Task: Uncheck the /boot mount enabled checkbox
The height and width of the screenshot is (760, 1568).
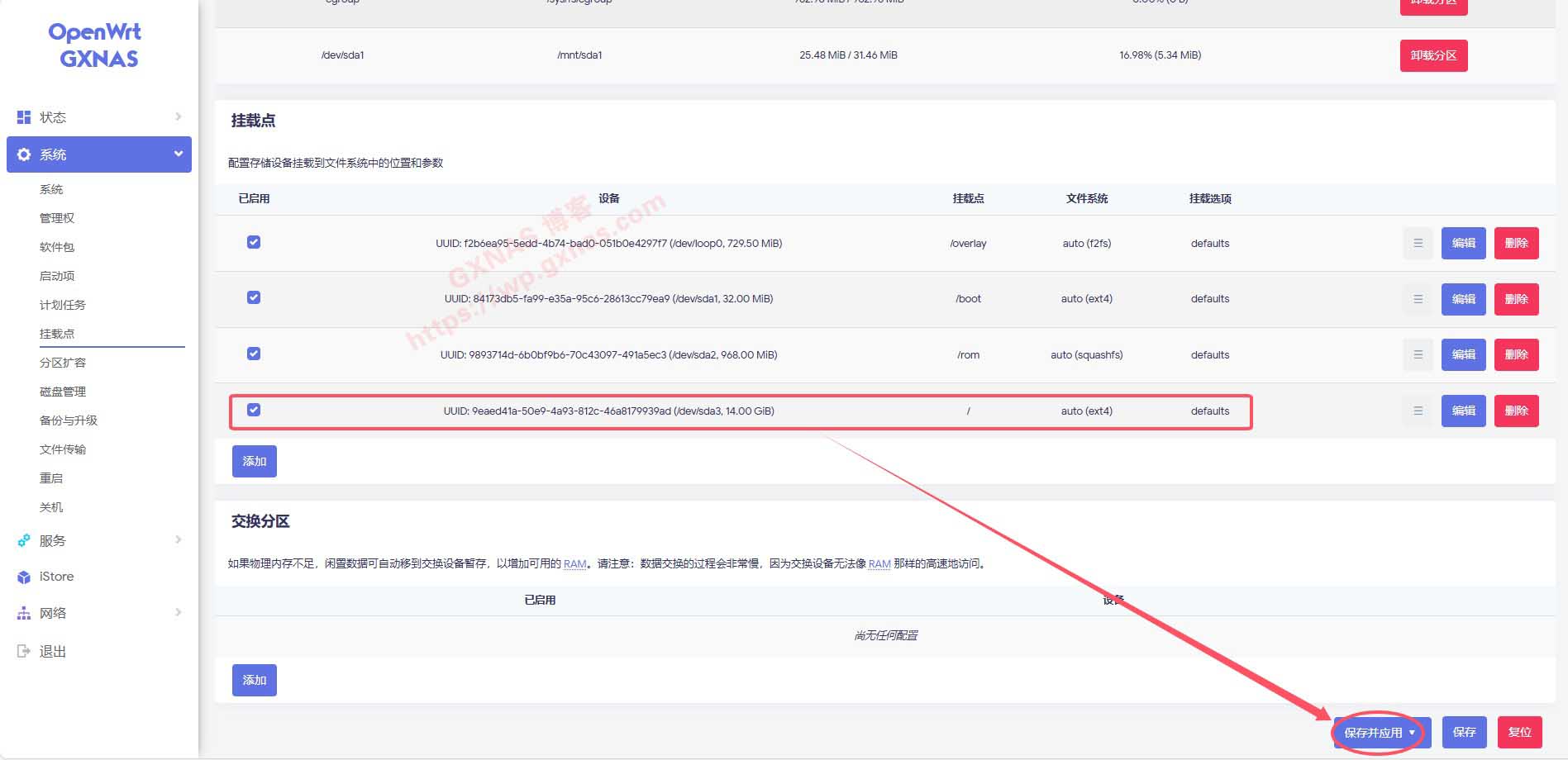Action: tap(254, 297)
